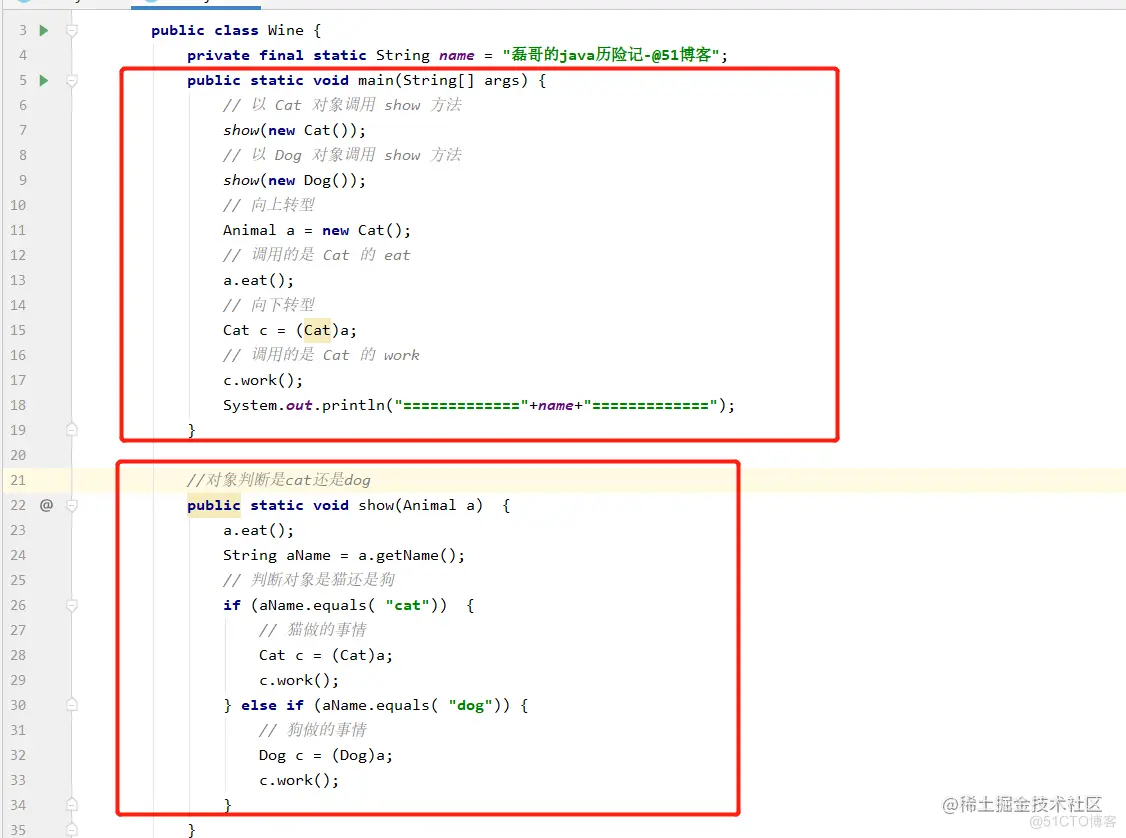Collapse the show method fold marker on line 22

coord(72,505)
